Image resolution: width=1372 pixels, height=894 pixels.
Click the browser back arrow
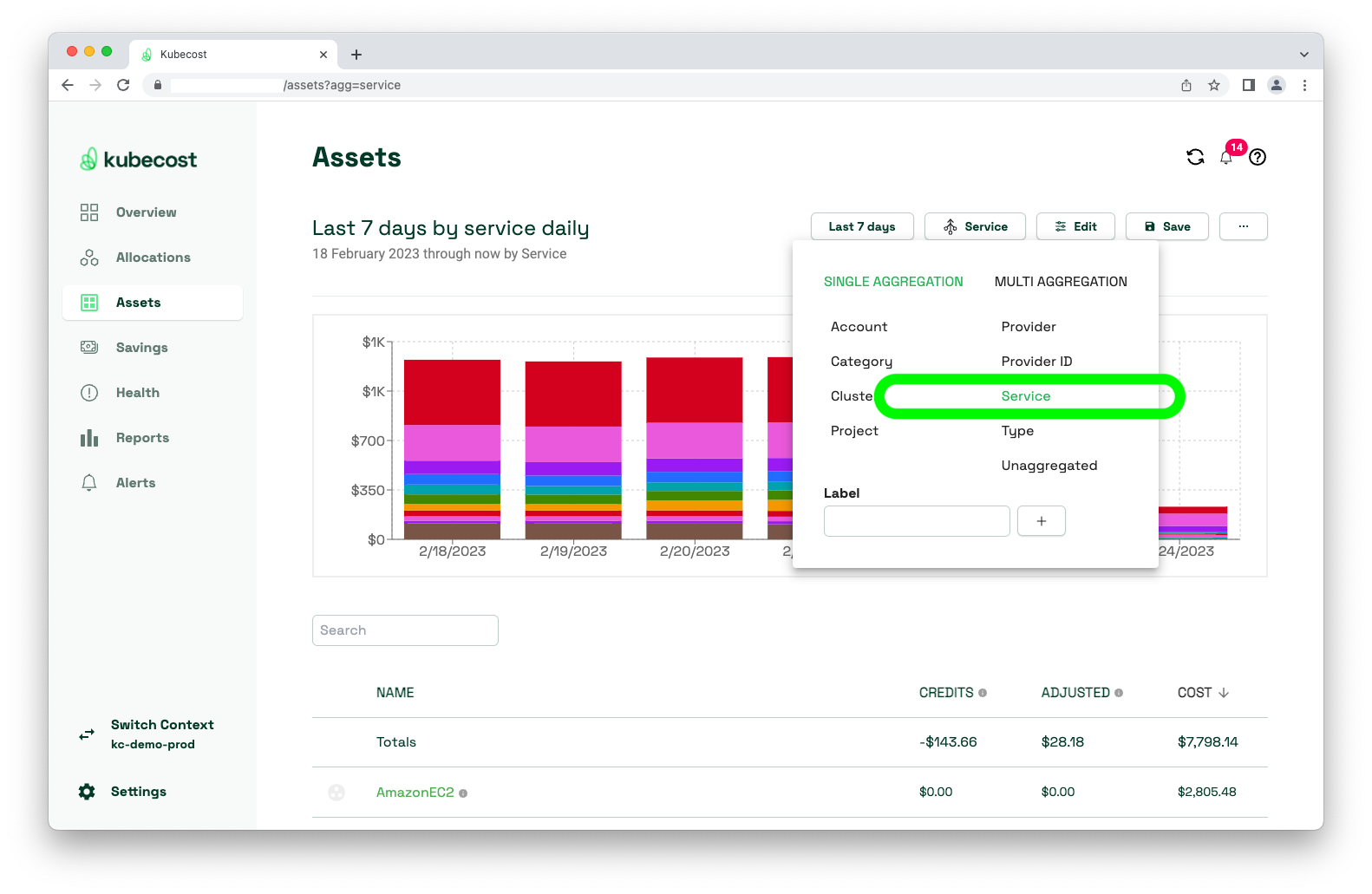click(68, 85)
